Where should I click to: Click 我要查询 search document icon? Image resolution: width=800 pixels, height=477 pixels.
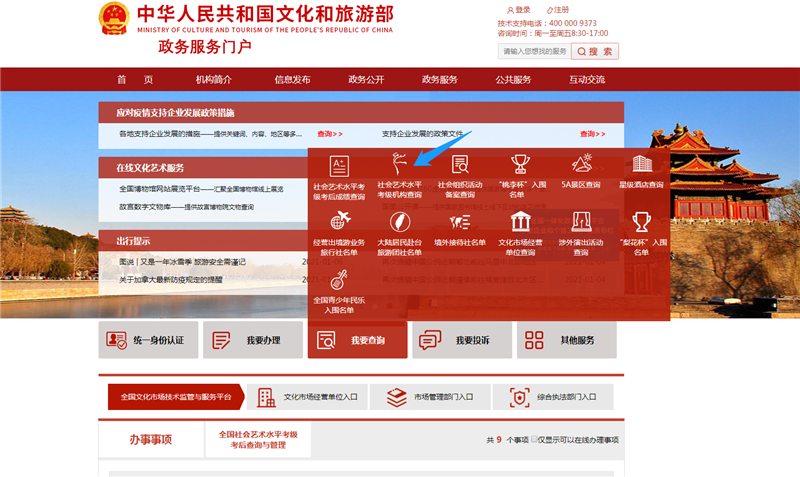[326, 340]
